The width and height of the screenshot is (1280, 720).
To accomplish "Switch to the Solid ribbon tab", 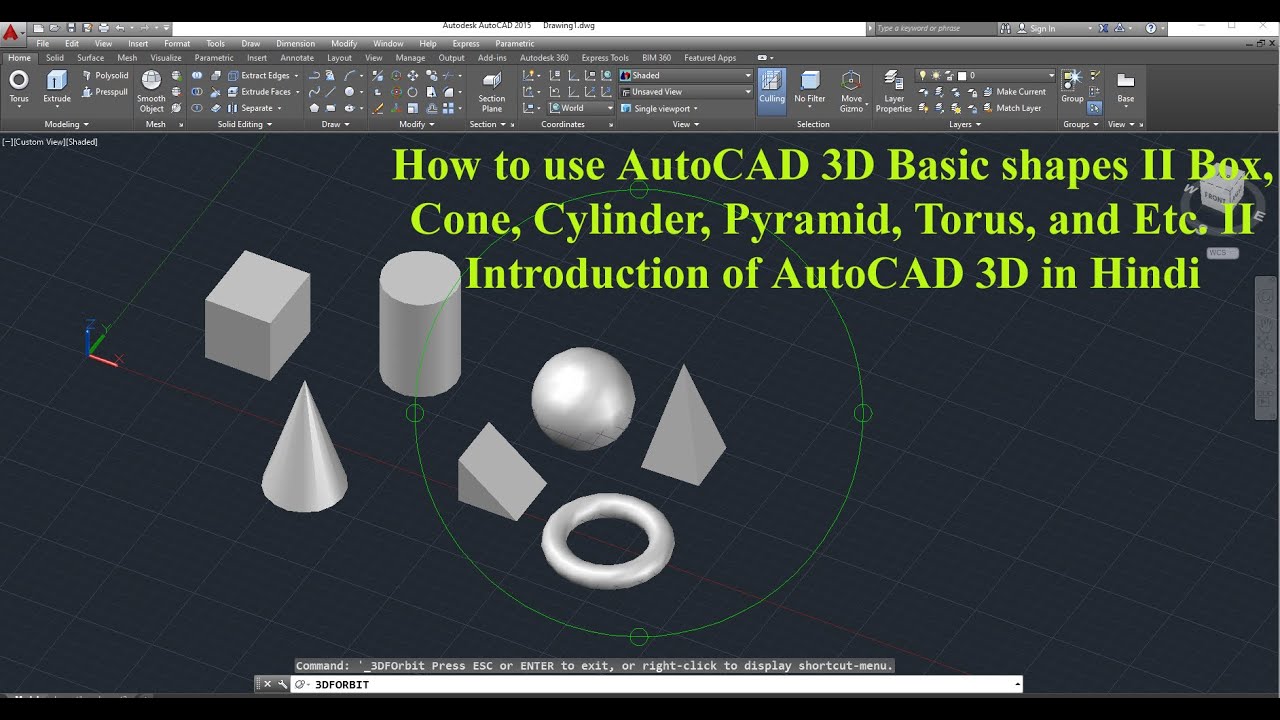I will pyautogui.click(x=55, y=58).
